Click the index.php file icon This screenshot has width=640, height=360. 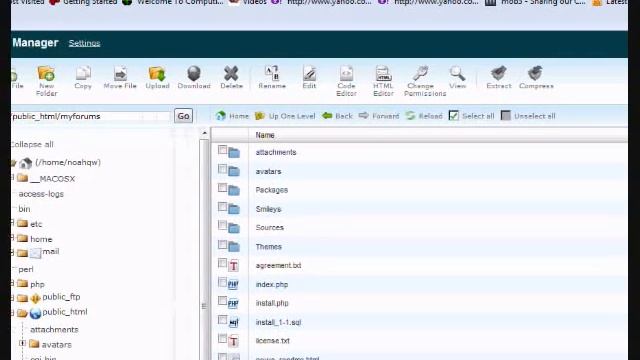tap(233, 284)
